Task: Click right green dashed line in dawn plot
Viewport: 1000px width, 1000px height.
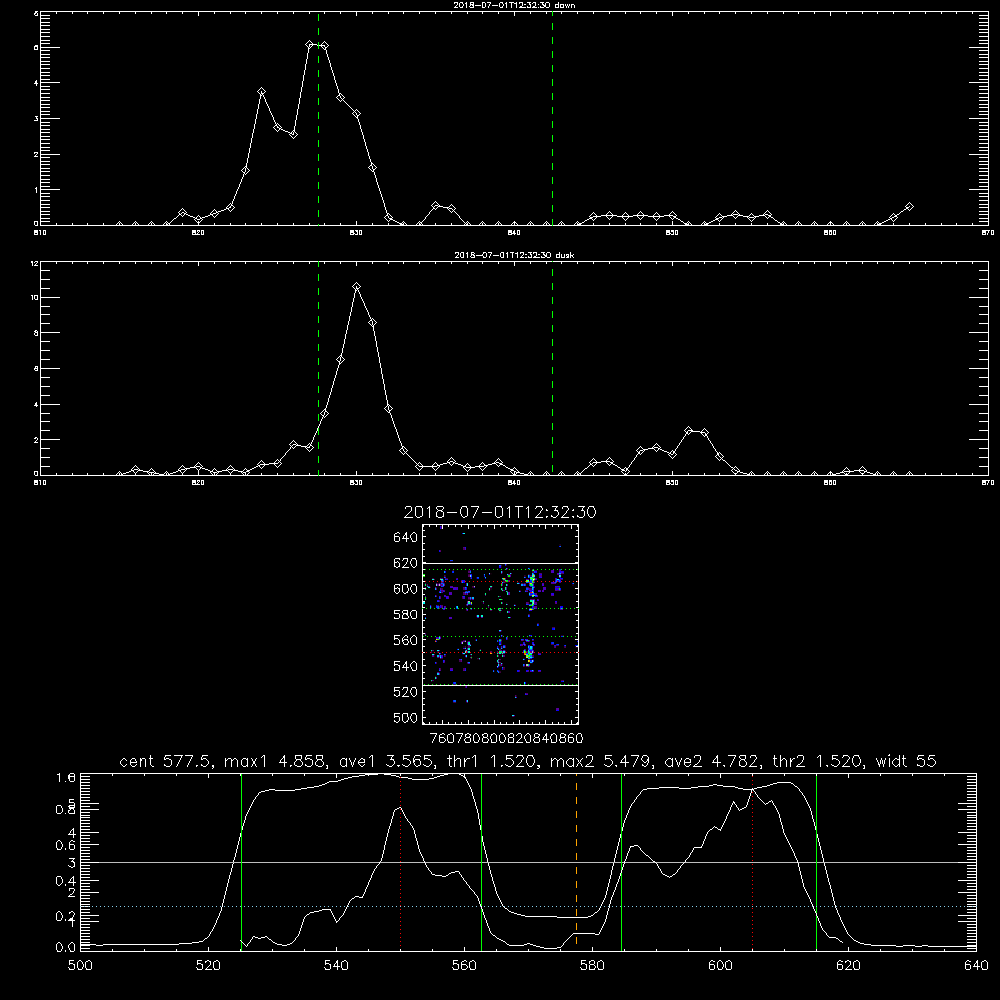Action: pos(552,119)
